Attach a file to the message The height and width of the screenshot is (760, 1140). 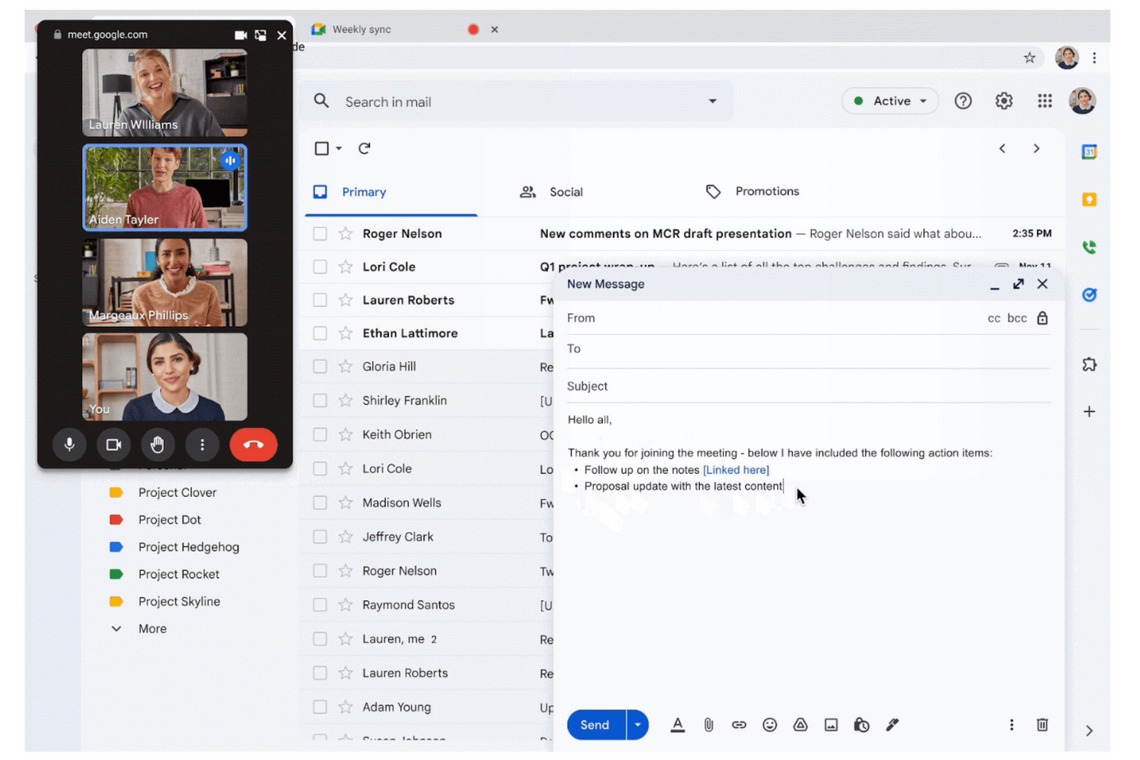click(708, 725)
